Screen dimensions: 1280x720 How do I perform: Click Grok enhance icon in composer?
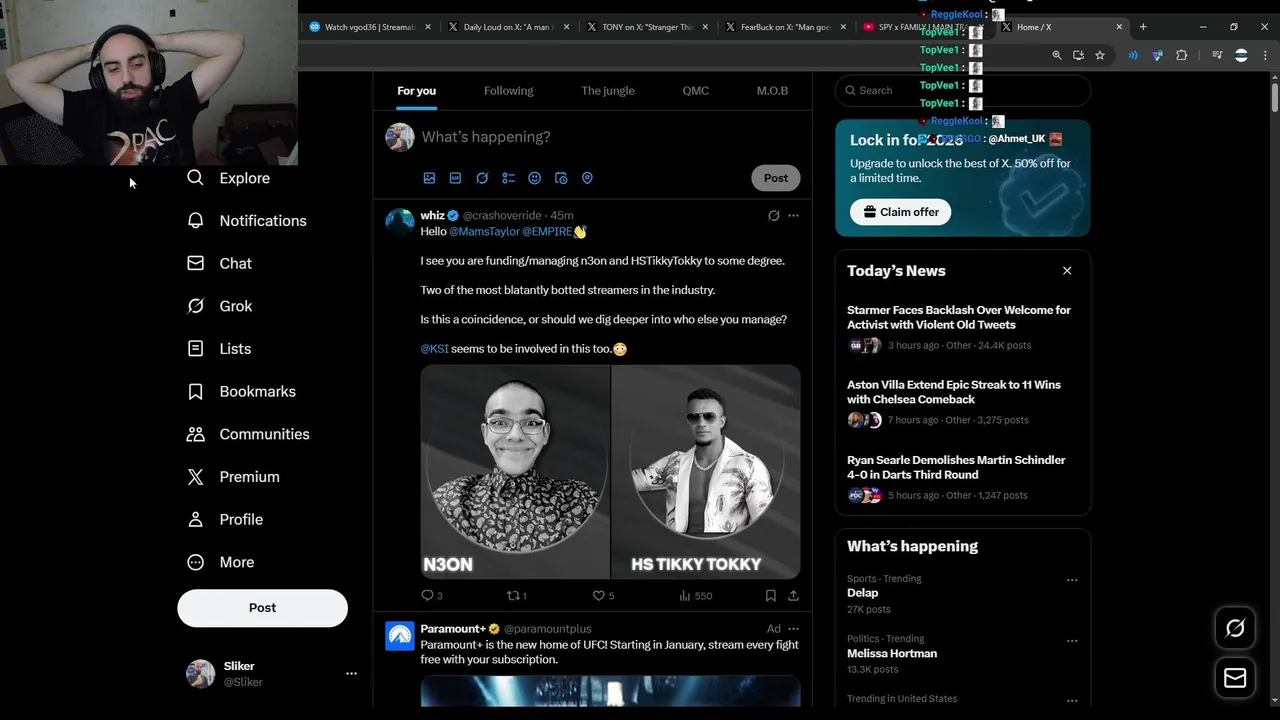(482, 178)
